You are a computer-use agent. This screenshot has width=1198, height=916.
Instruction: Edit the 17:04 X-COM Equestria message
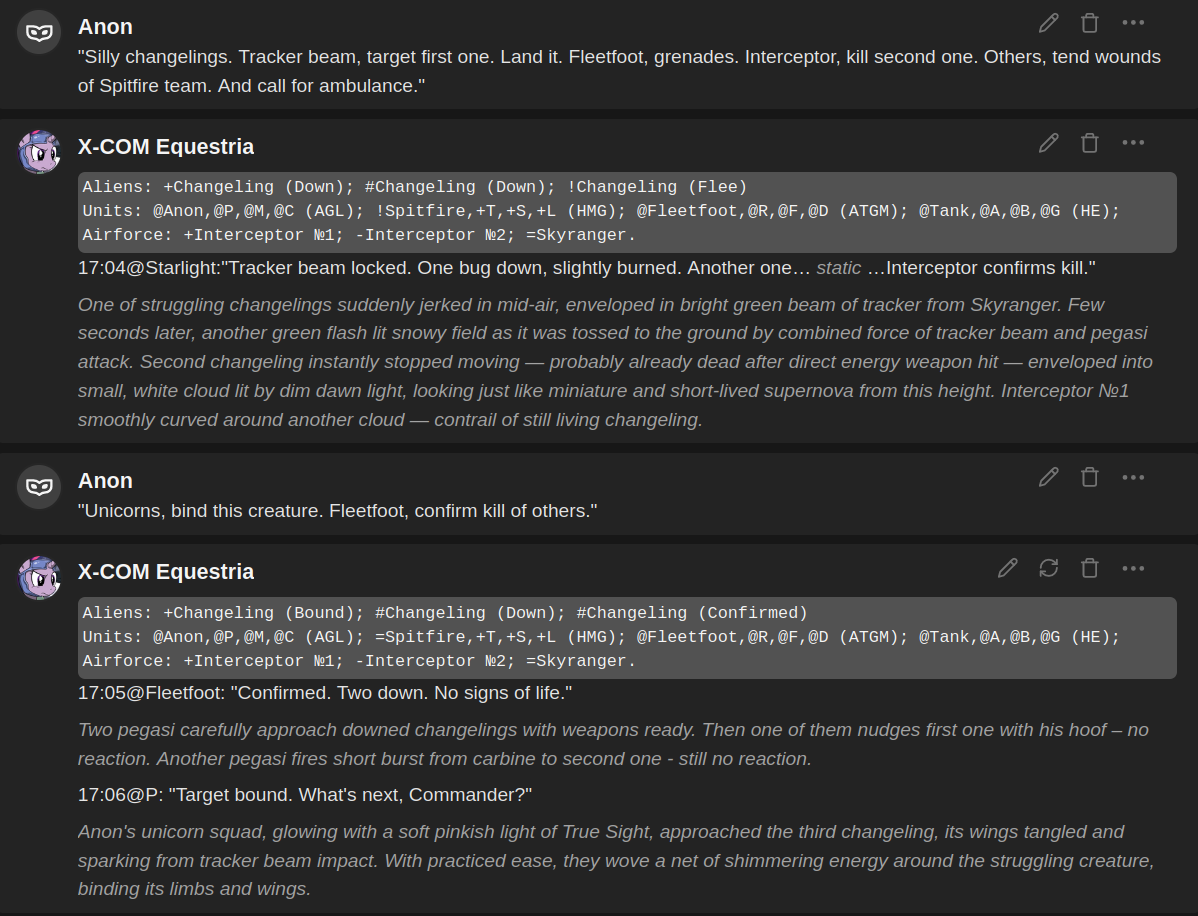point(1049,143)
